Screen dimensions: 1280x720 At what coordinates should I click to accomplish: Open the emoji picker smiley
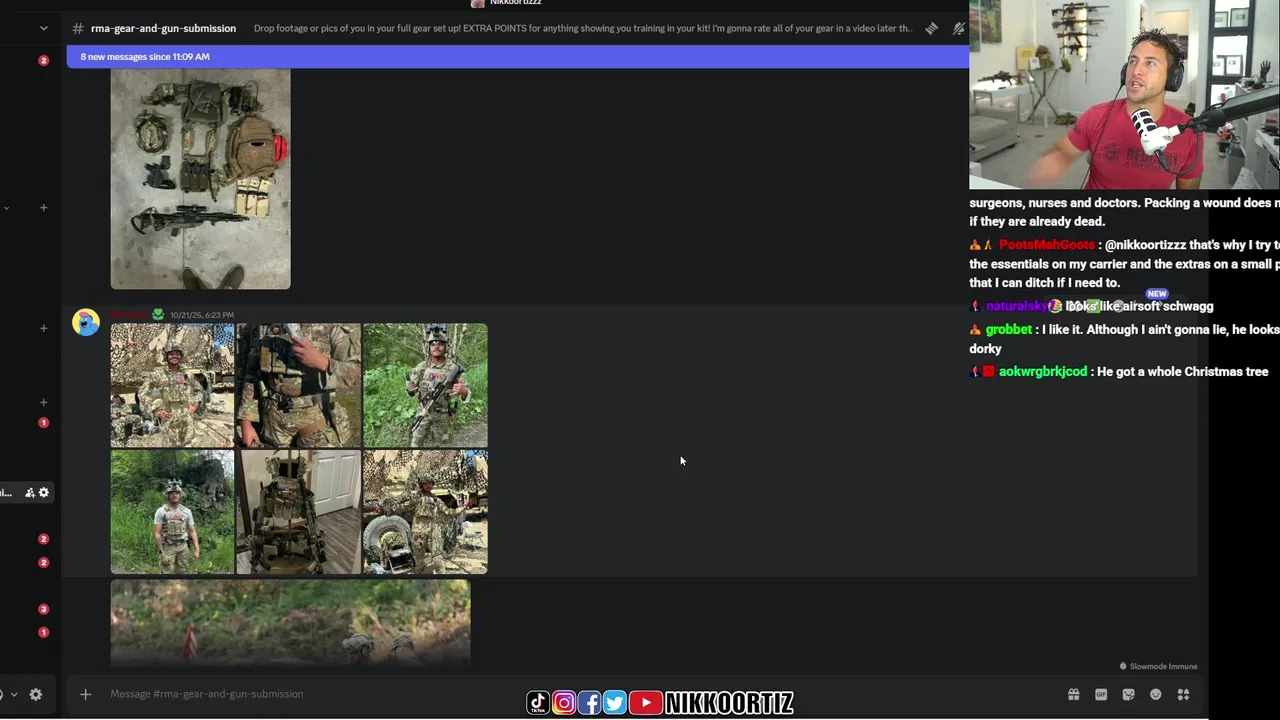pos(1156,694)
